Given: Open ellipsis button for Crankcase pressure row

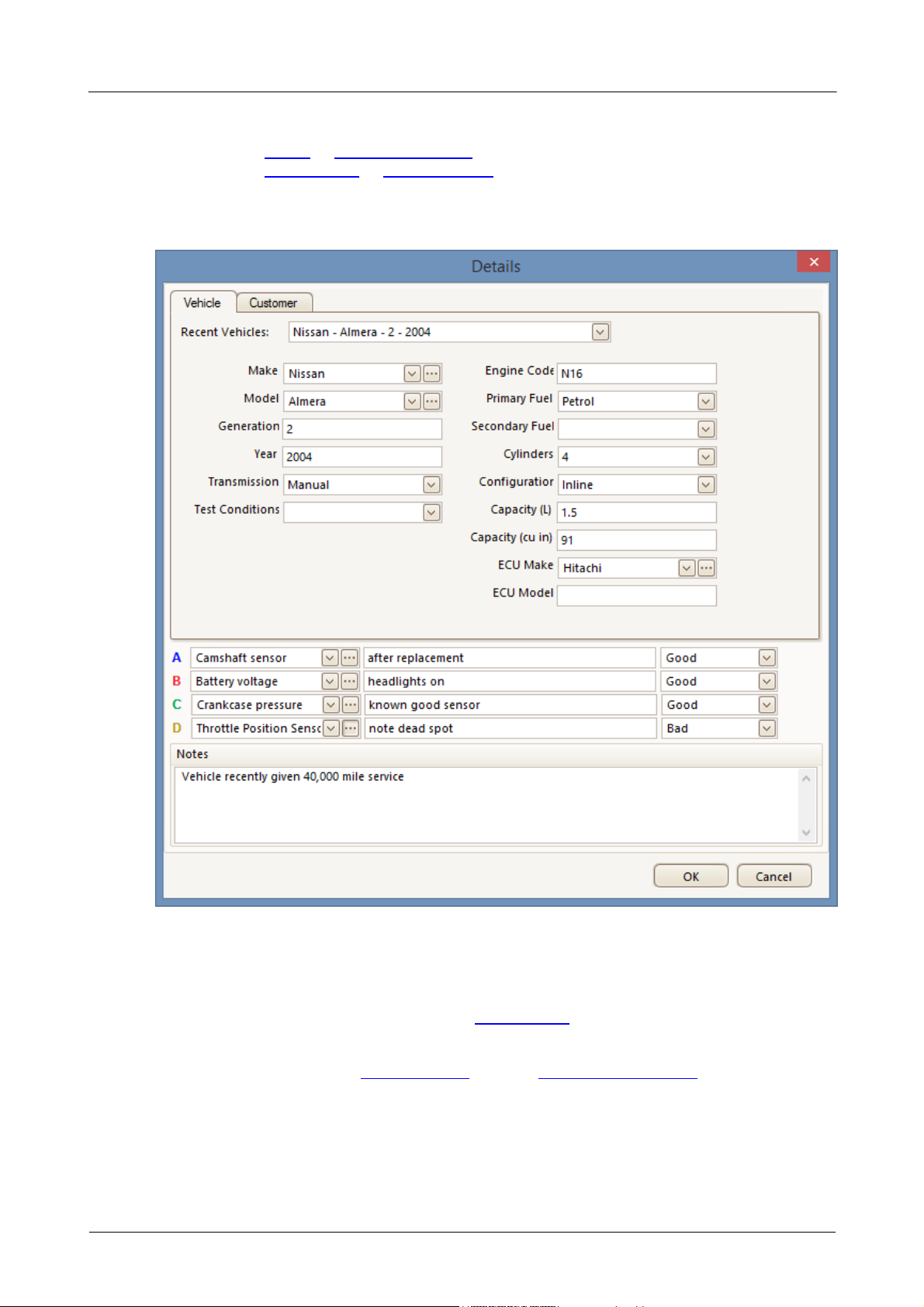Looking at the screenshot, I should point(351,705).
